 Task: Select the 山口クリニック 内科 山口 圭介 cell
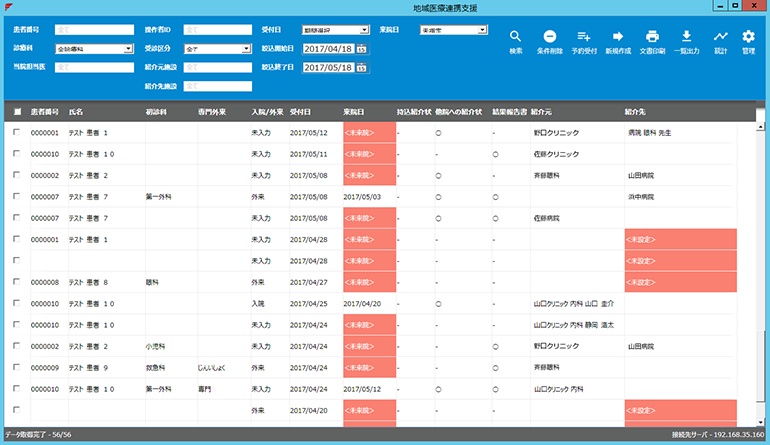coord(573,304)
